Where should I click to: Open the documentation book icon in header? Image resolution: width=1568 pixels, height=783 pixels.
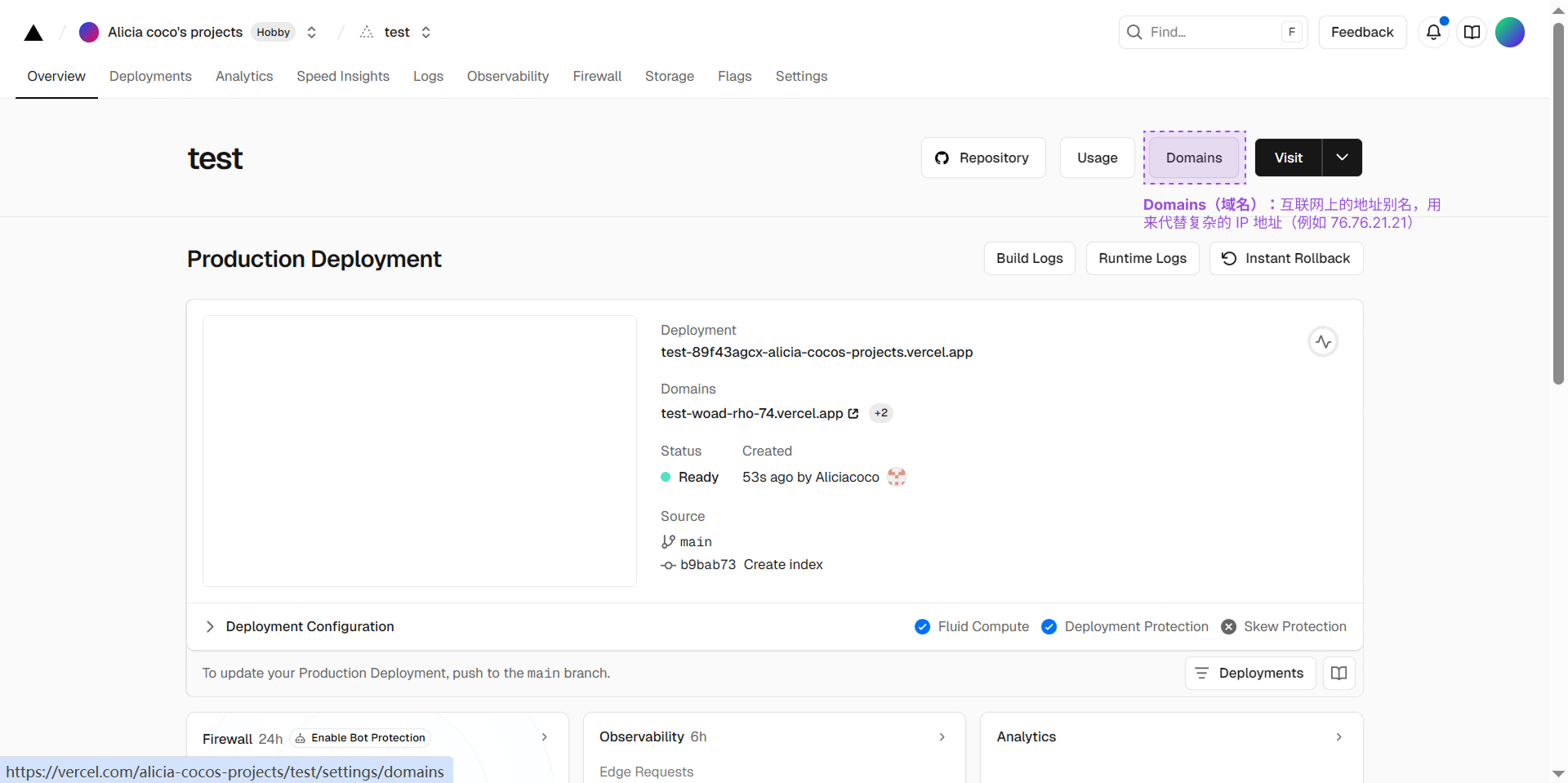pyautogui.click(x=1472, y=32)
